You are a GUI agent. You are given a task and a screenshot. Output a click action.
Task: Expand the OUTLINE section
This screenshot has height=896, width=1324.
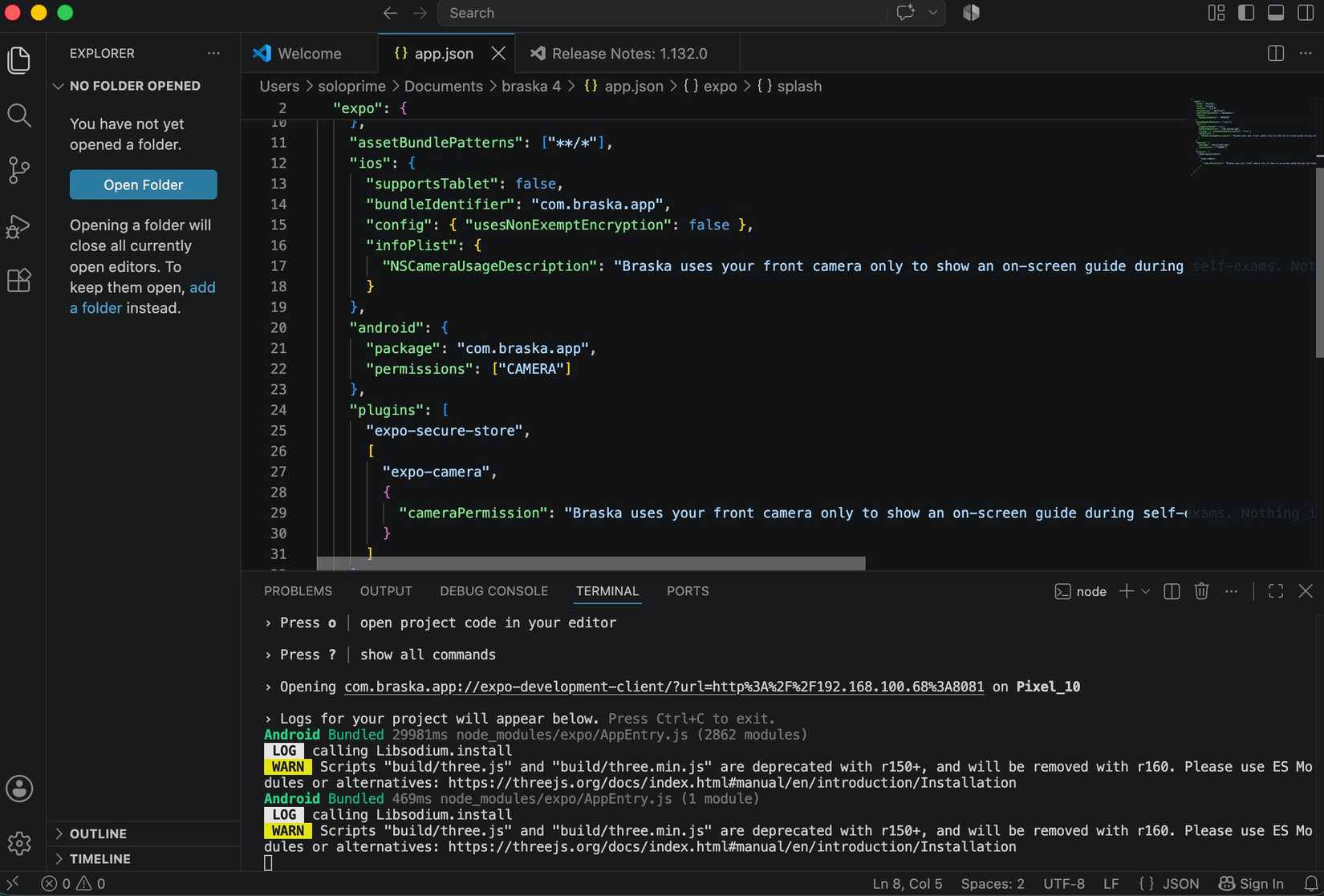pos(98,833)
